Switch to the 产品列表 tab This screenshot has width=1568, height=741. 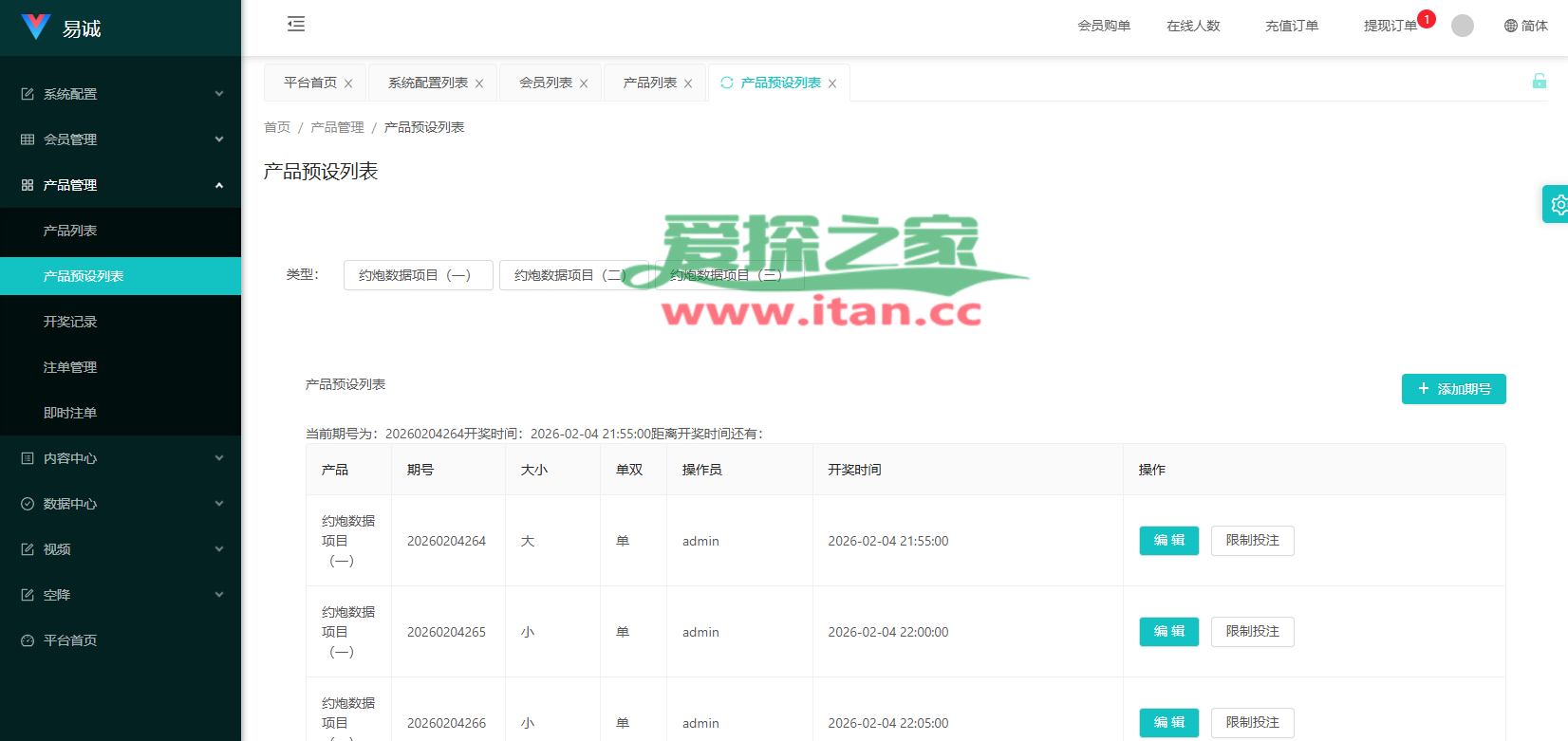649,83
